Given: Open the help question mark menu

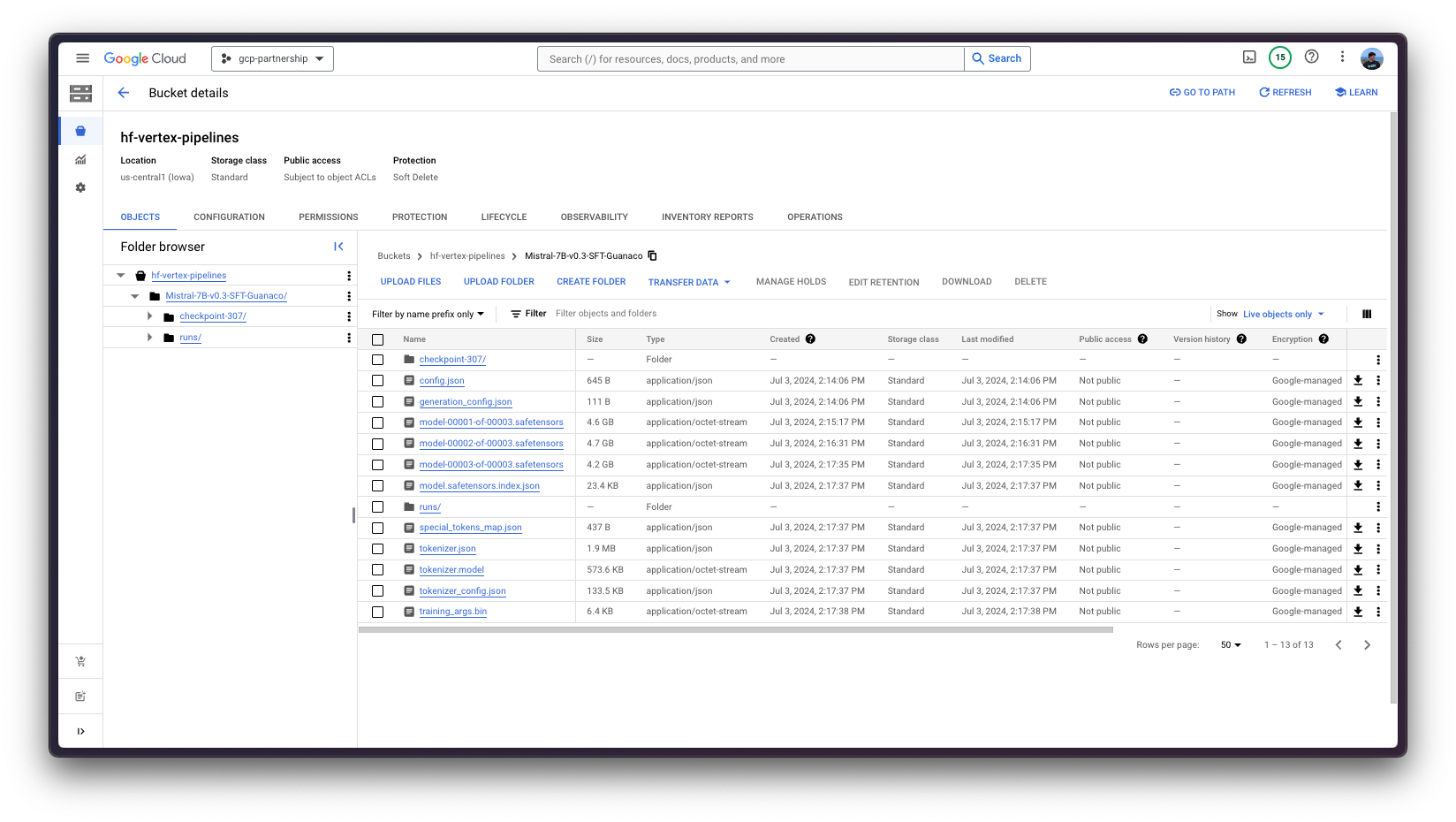Looking at the screenshot, I should tap(1312, 57).
